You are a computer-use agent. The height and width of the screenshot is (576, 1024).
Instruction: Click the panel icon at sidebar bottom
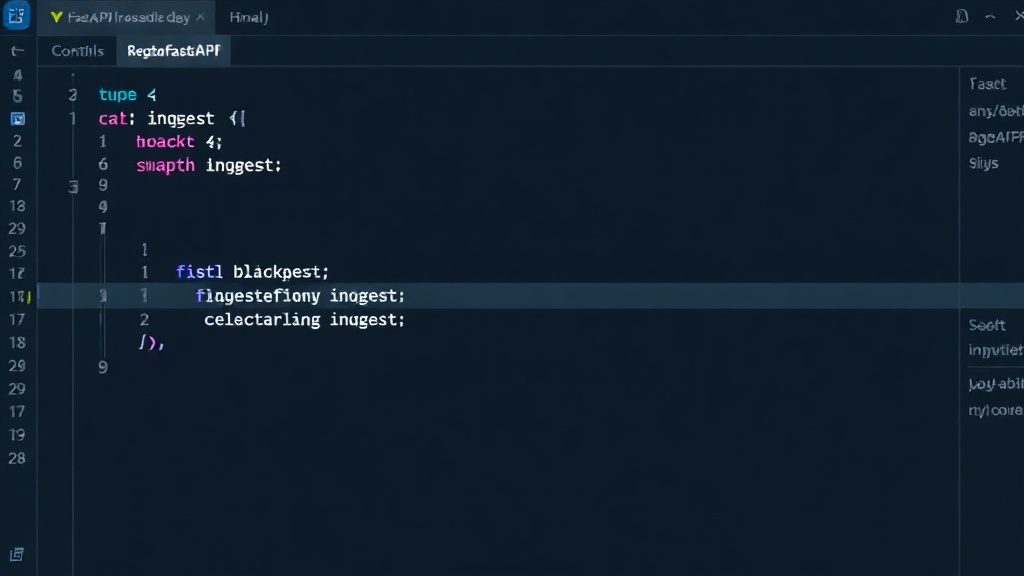coord(17,554)
